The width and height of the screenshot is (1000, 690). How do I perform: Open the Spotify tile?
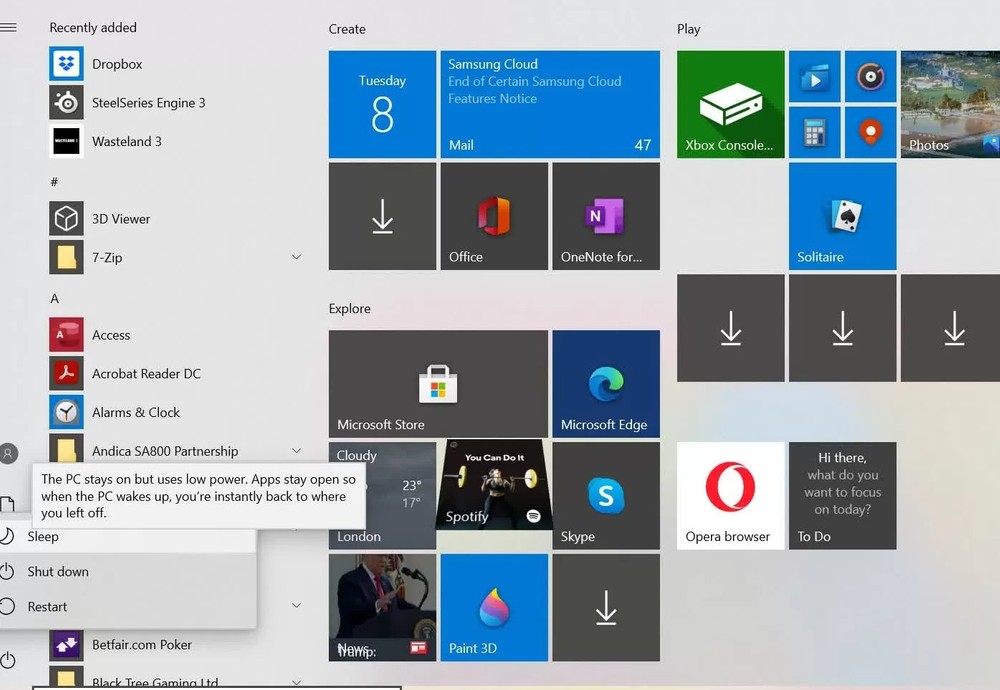click(494, 485)
